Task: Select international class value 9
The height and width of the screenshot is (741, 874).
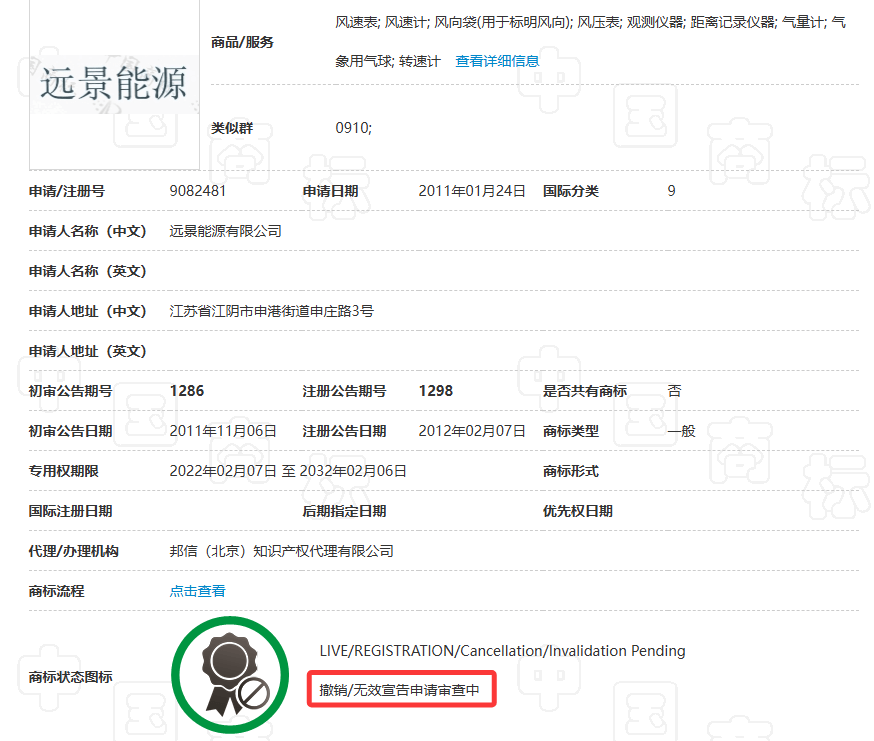Action: pos(671,191)
